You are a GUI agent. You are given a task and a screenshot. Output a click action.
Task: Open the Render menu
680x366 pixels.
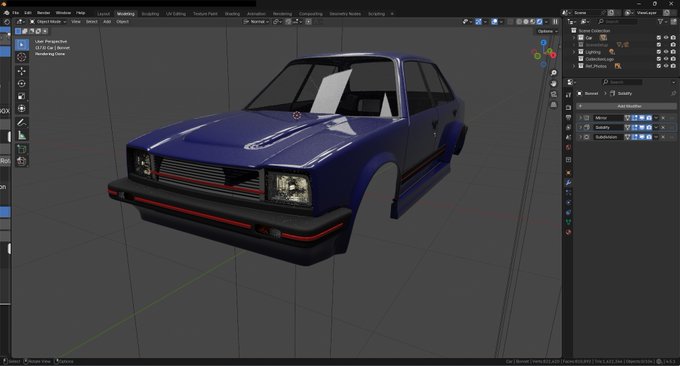(x=43, y=13)
